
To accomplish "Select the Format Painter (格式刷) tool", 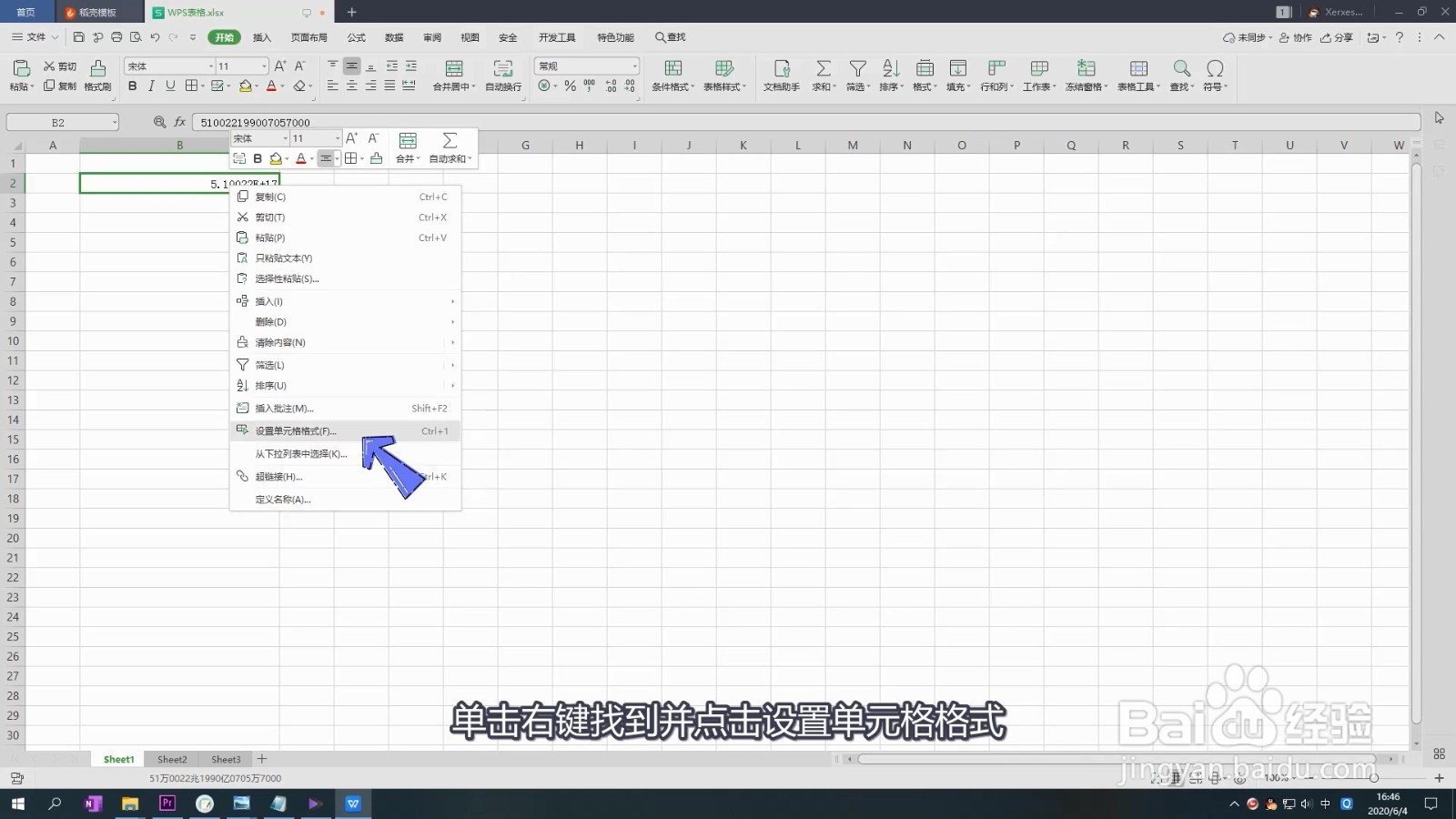I will [97, 75].
